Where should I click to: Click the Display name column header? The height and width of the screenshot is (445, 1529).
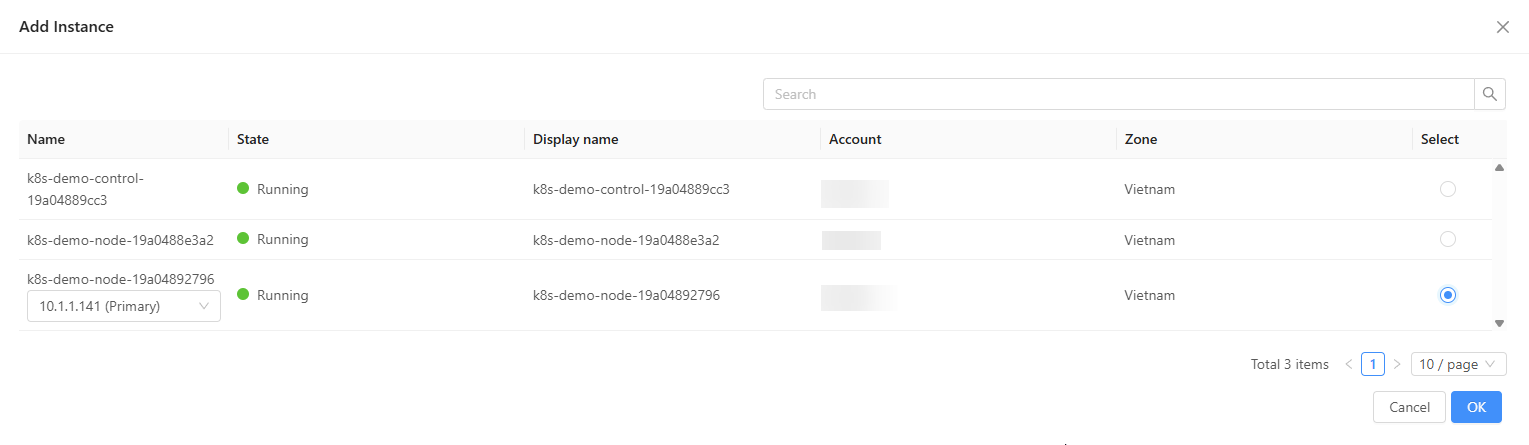click(575, 139)
